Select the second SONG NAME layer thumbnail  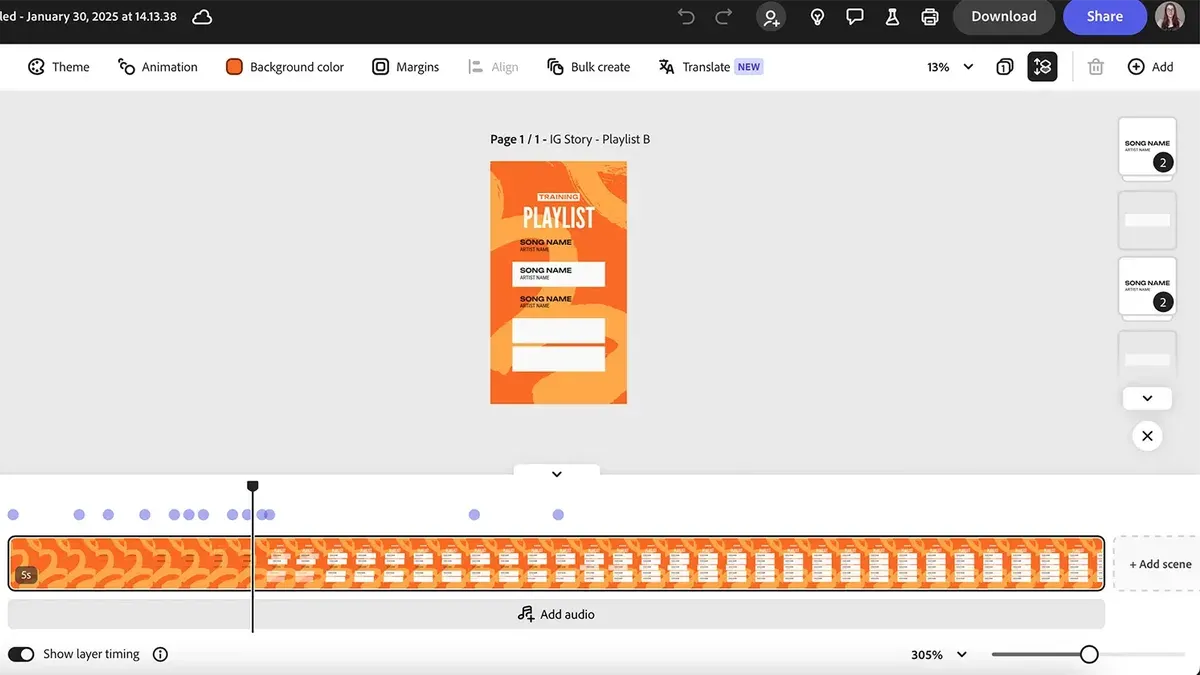1147,286
